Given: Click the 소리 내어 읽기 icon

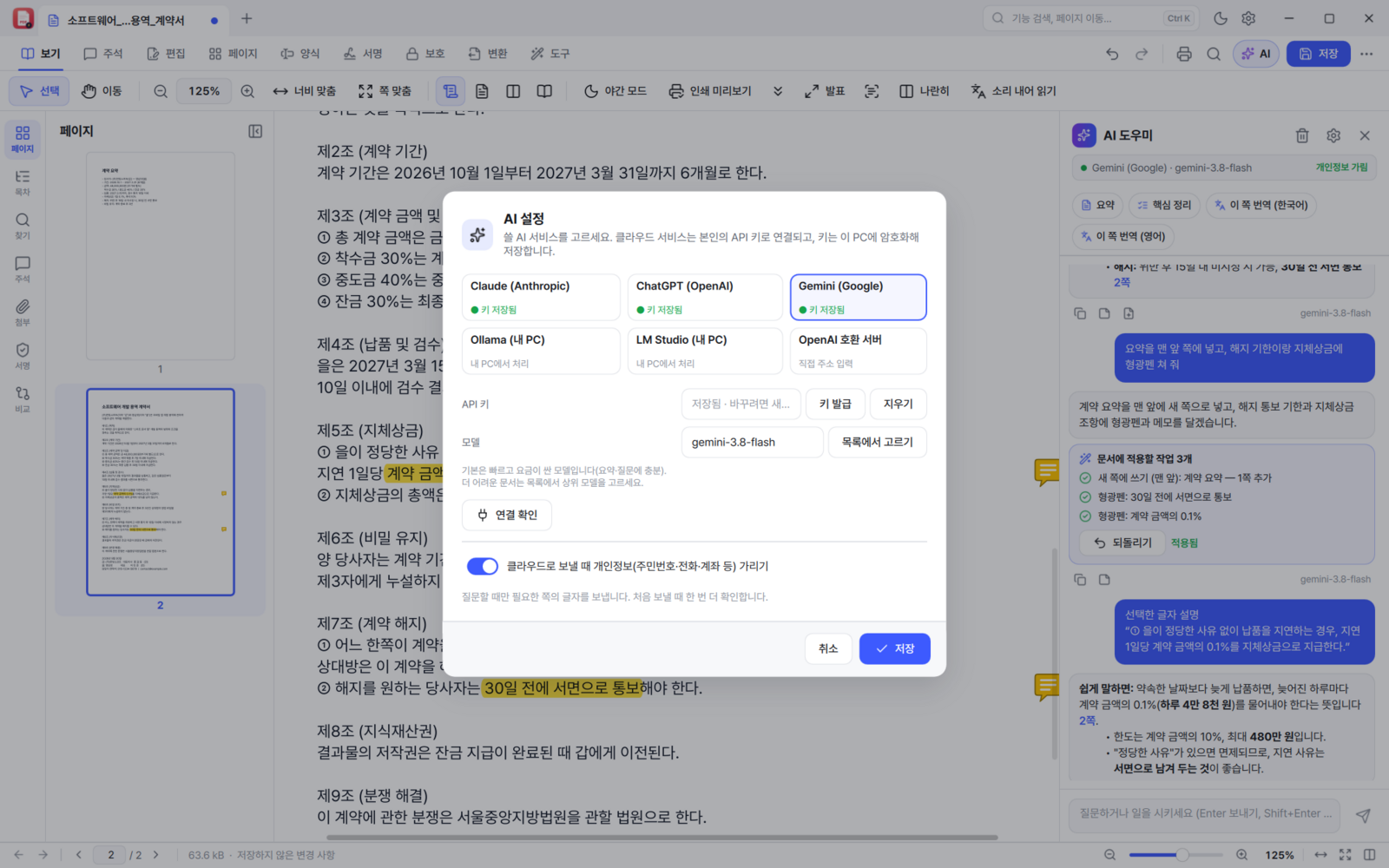Looking at the screenshot, I should (x=978, y=91).
